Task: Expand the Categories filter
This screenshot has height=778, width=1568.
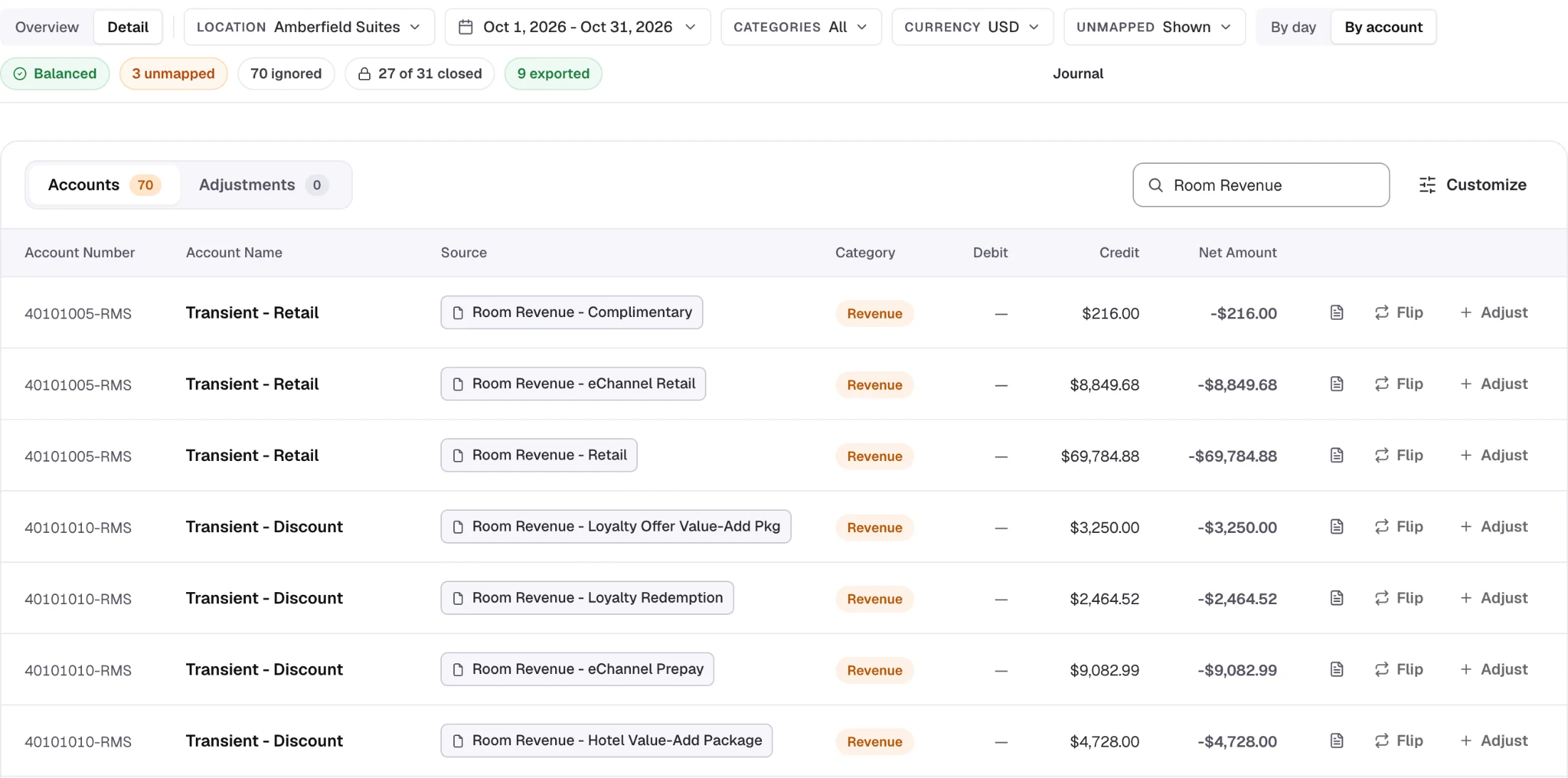Action: (801, 27)
